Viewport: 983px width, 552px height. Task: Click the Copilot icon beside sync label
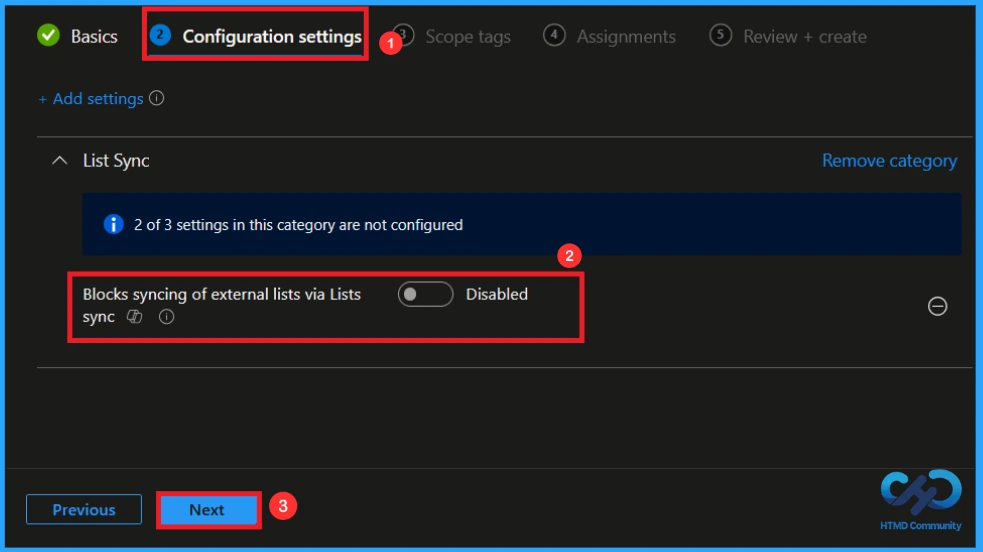(135, 316)
